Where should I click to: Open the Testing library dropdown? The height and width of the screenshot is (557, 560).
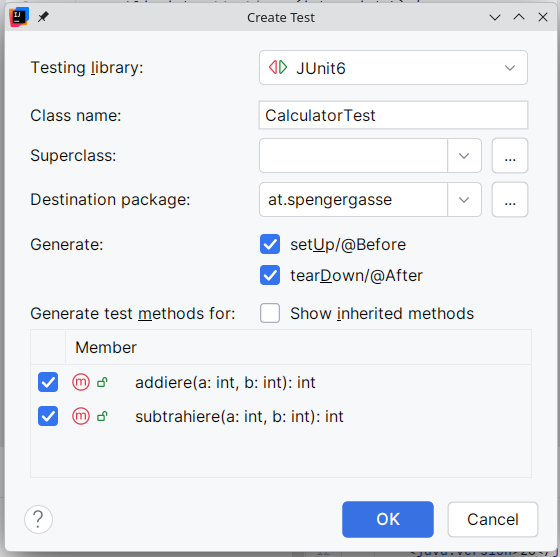(x=393, y=67)
